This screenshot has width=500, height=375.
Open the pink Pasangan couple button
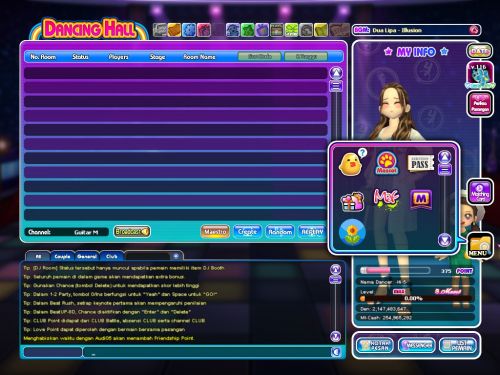point(480,104)
